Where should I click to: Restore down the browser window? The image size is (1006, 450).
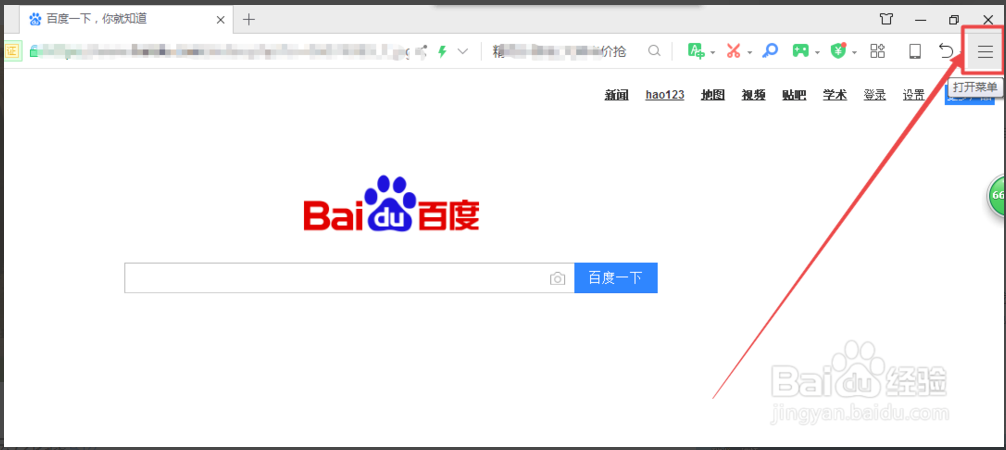point(954,19)
